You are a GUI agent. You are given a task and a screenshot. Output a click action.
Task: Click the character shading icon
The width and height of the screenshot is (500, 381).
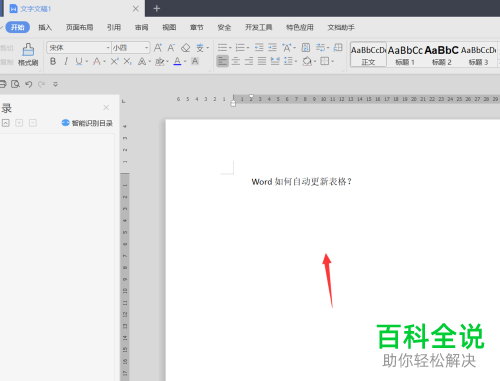[195, 61]
